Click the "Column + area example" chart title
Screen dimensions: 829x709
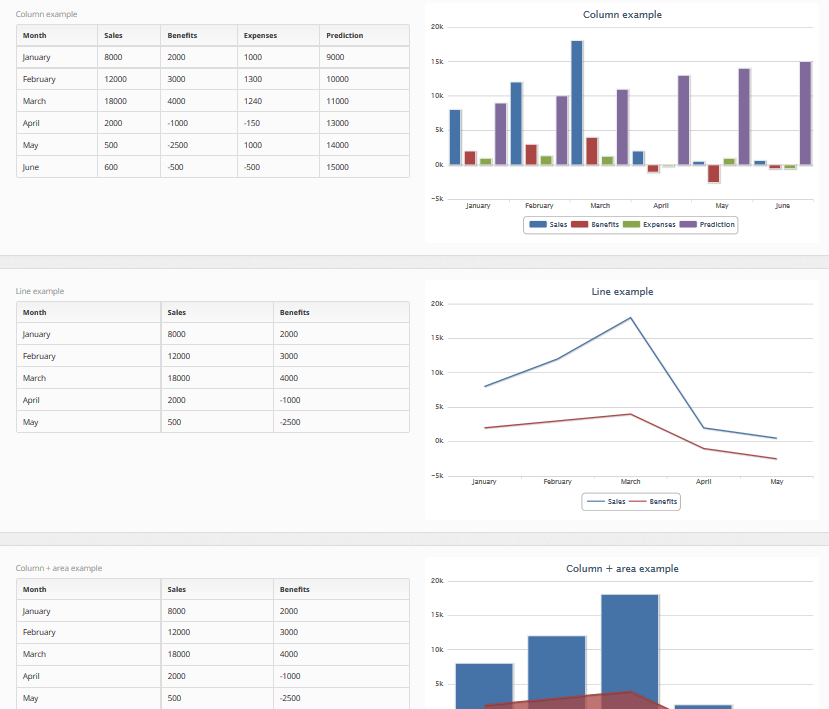pos(622,569)
